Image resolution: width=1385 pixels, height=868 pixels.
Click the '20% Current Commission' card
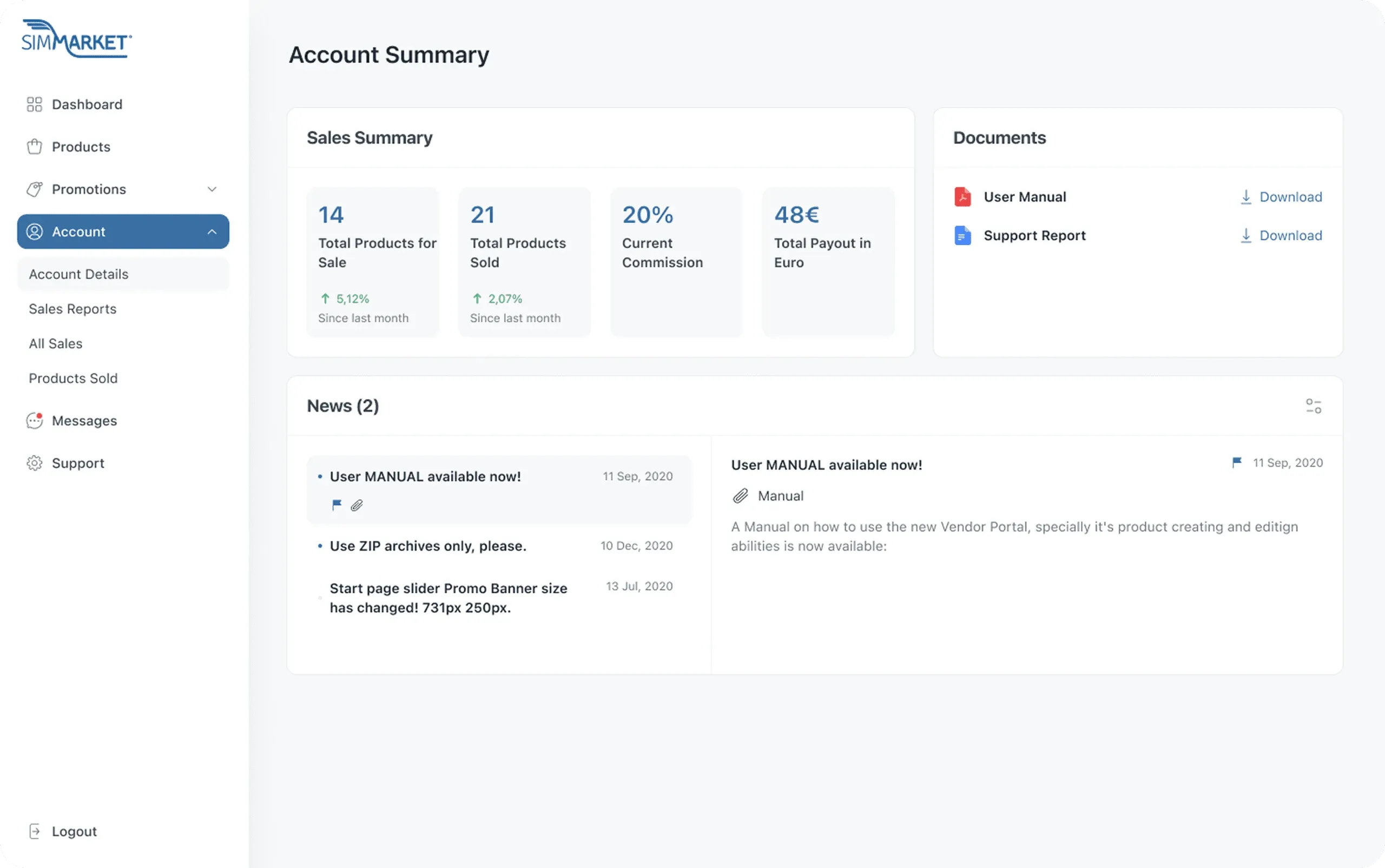click(676, 262)
